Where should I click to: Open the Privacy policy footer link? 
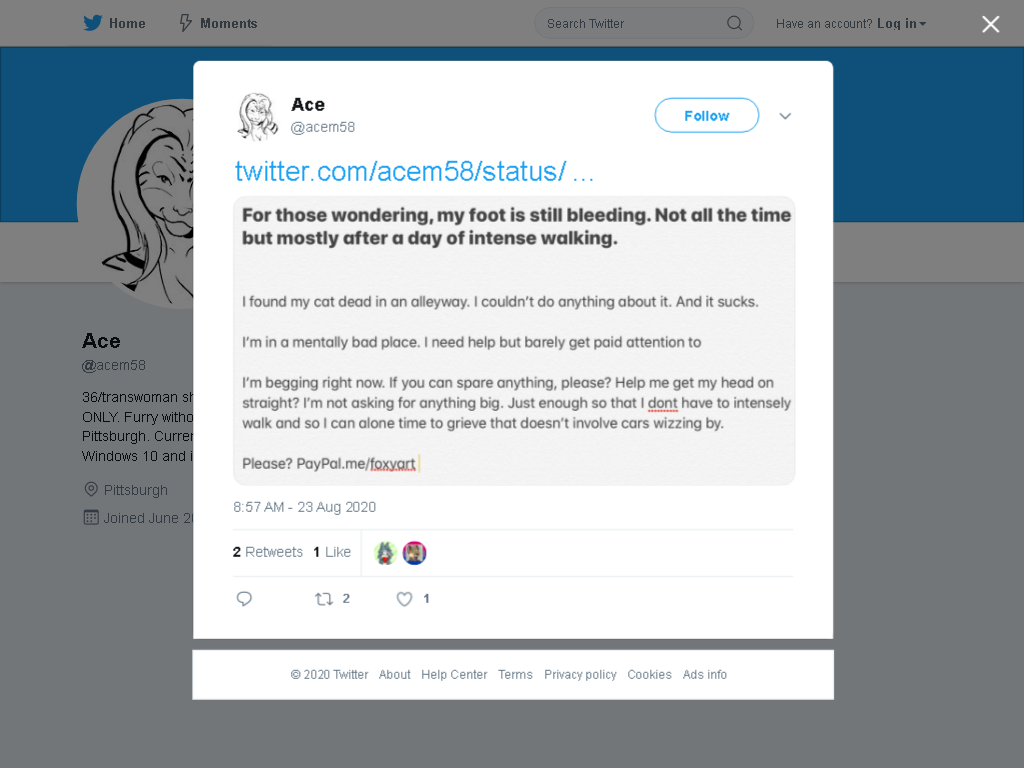tap(580, 675)
